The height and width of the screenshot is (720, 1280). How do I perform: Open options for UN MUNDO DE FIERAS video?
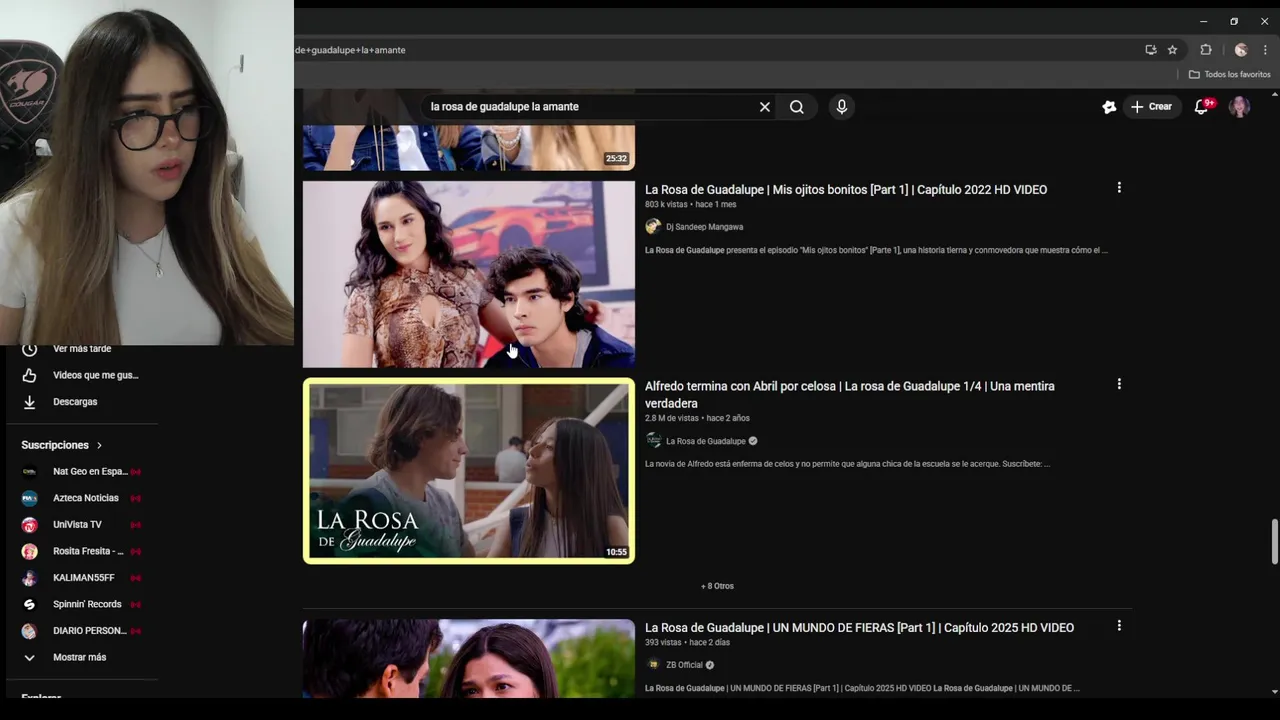(1119, 626)
